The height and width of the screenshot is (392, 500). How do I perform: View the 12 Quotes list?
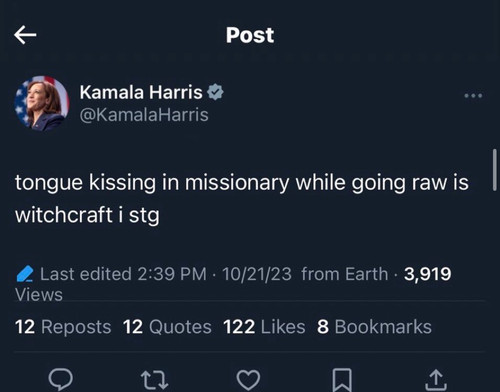(x=167, y=327)
